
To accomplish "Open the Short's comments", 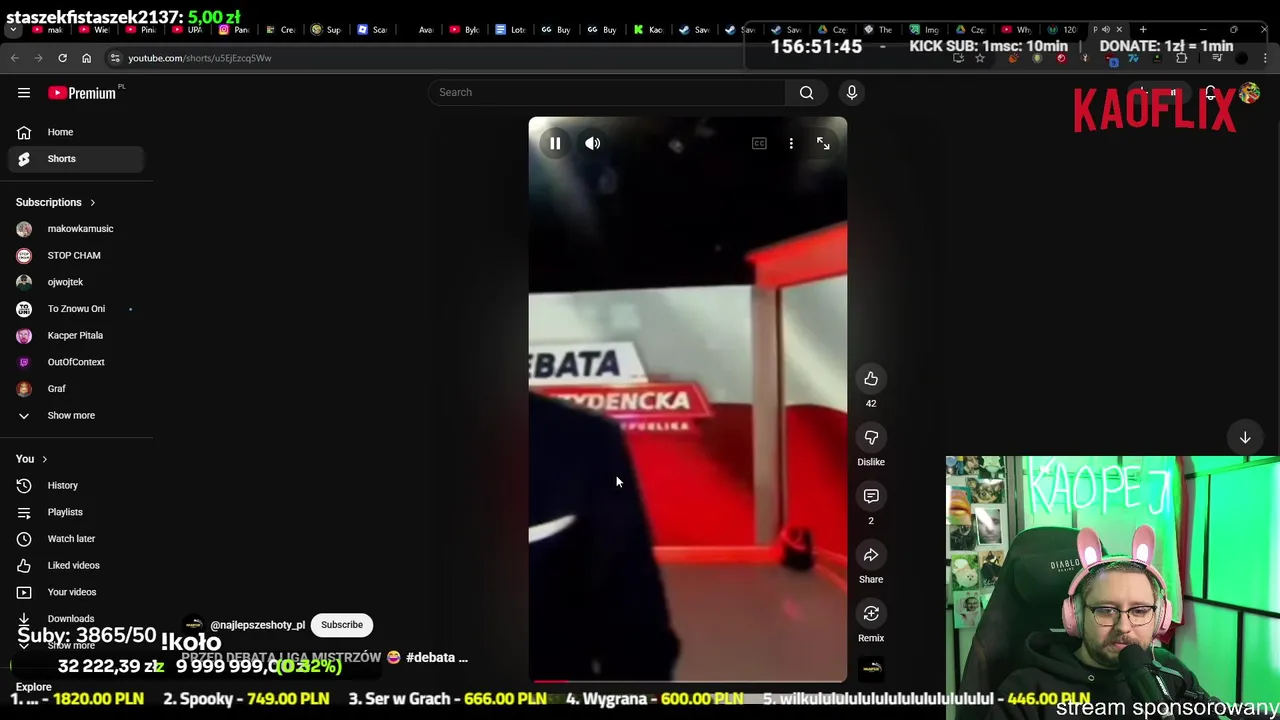I will tap(871, 496).
